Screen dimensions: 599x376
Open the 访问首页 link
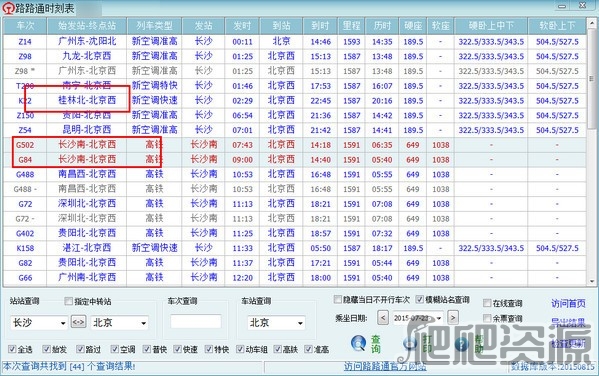pos(568,303)
